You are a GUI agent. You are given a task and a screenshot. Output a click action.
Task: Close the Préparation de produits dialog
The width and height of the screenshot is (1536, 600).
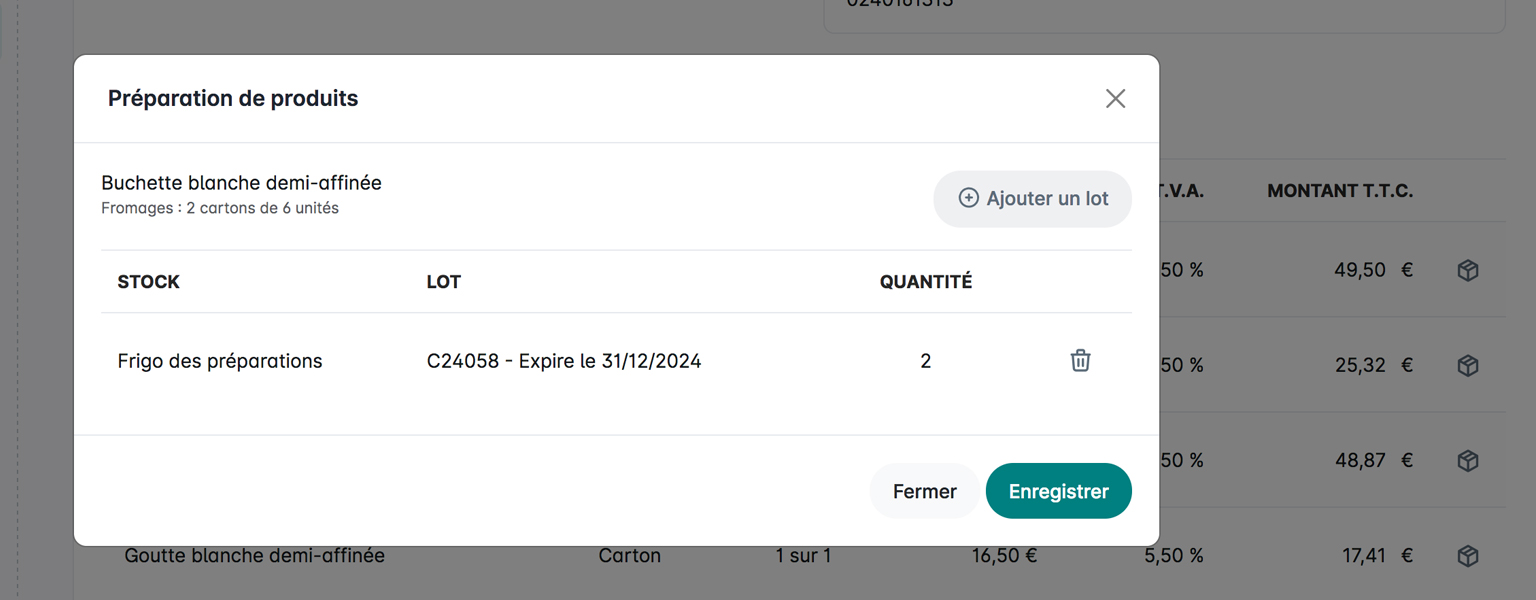pos(1115,98)
